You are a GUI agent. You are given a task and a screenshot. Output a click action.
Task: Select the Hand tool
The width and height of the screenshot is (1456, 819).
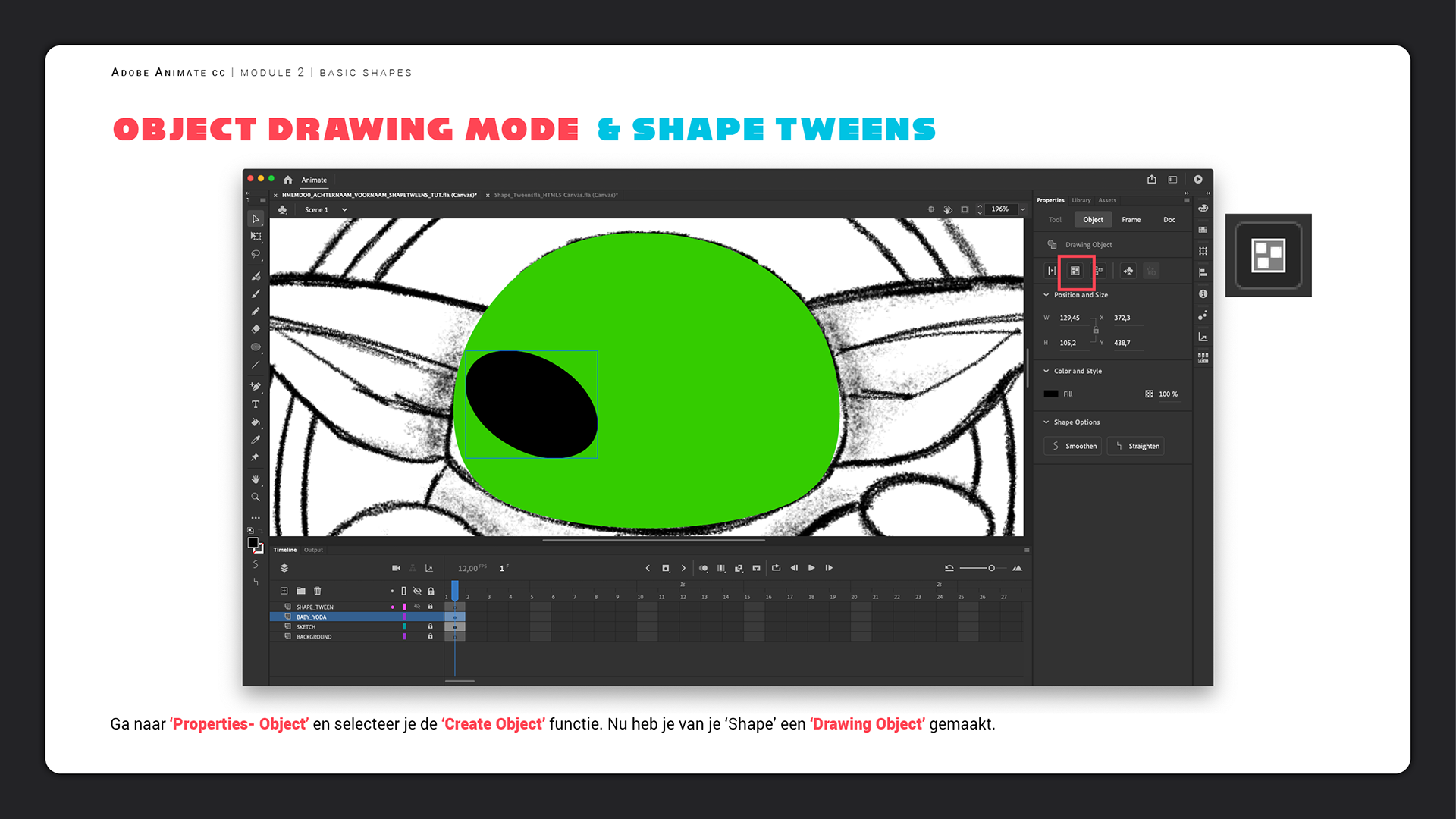pos(256,479)
